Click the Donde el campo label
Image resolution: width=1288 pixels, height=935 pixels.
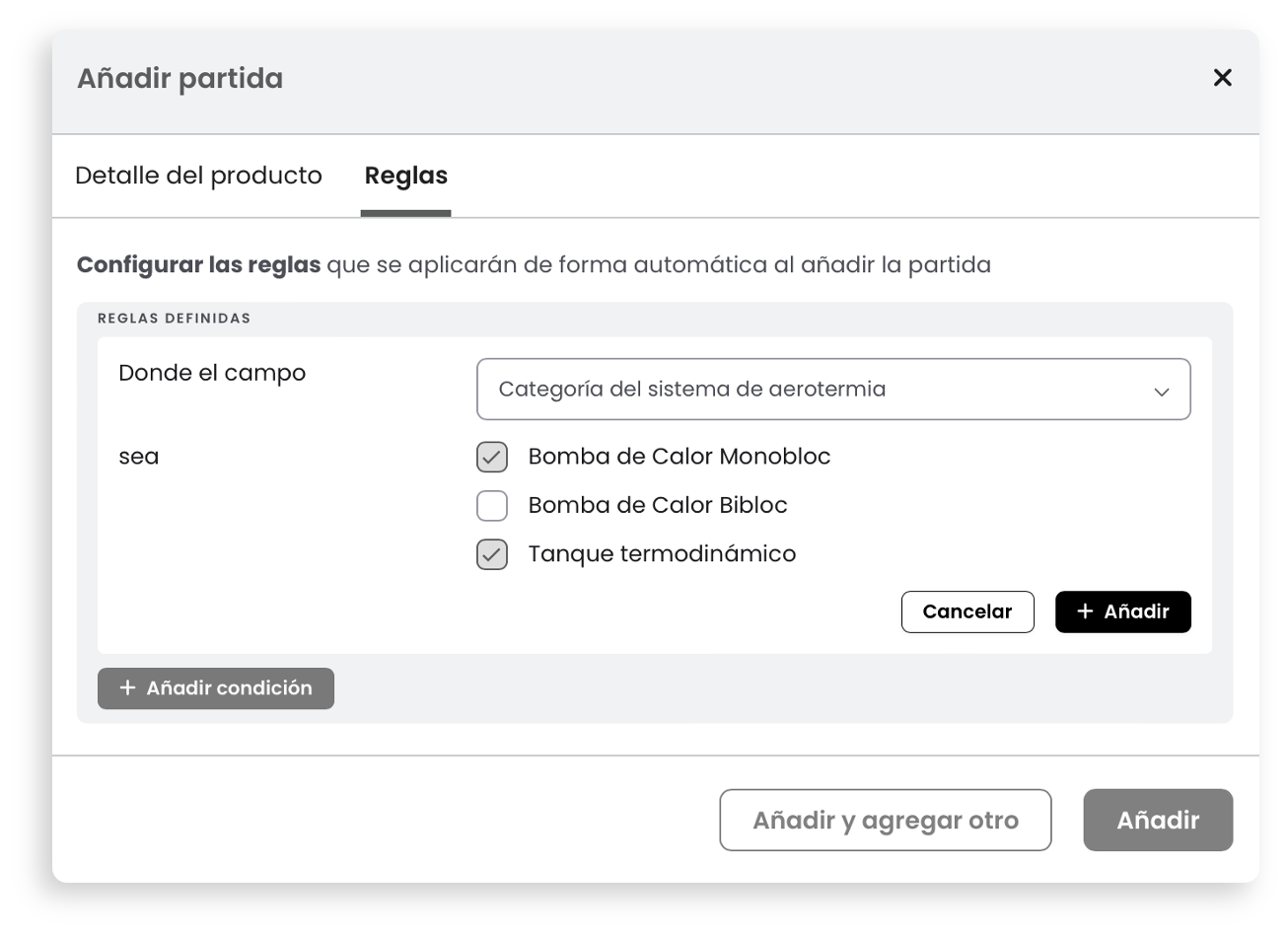coord(212,373)
